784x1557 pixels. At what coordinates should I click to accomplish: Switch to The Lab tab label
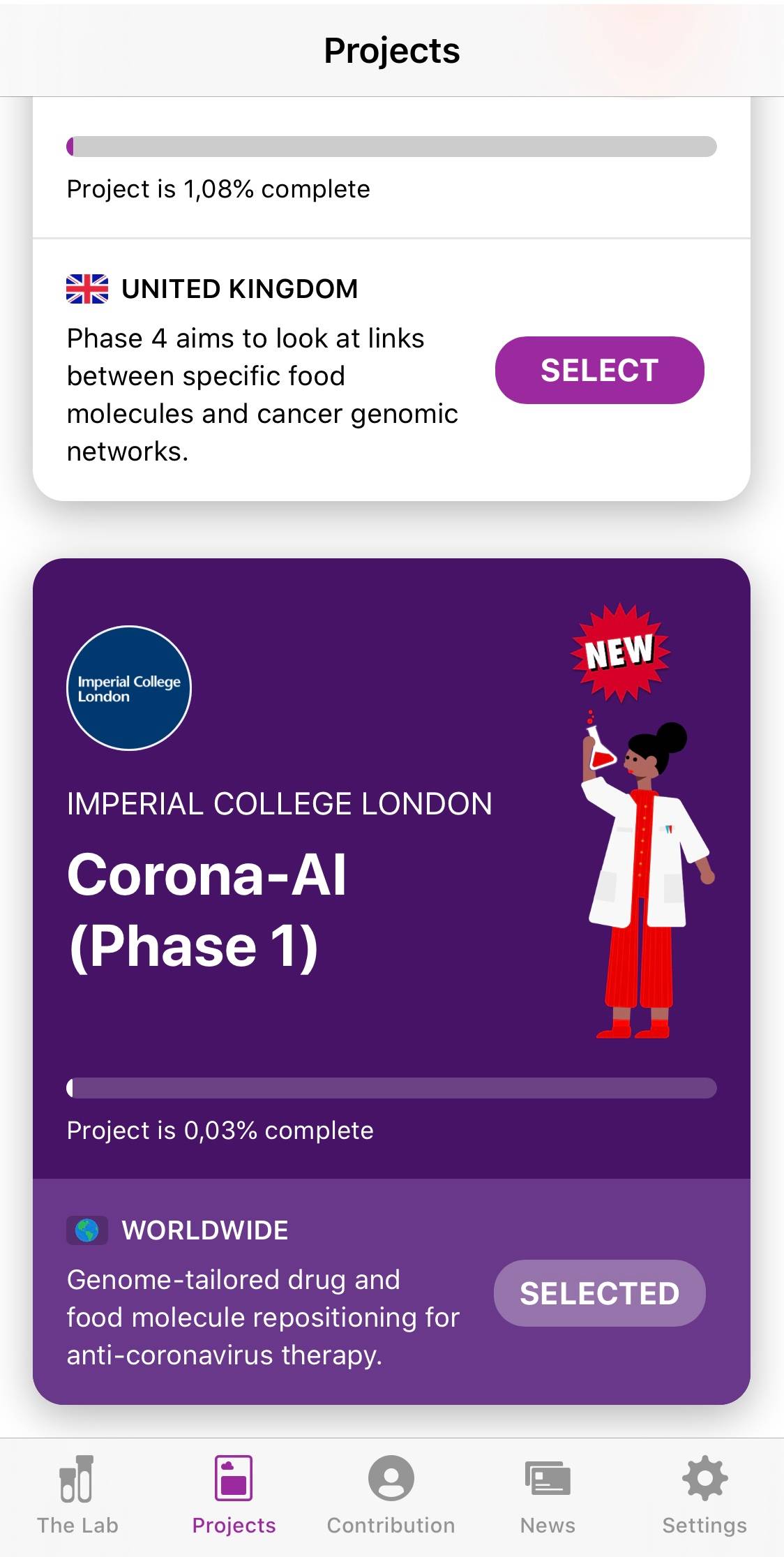click(77, 1526)
